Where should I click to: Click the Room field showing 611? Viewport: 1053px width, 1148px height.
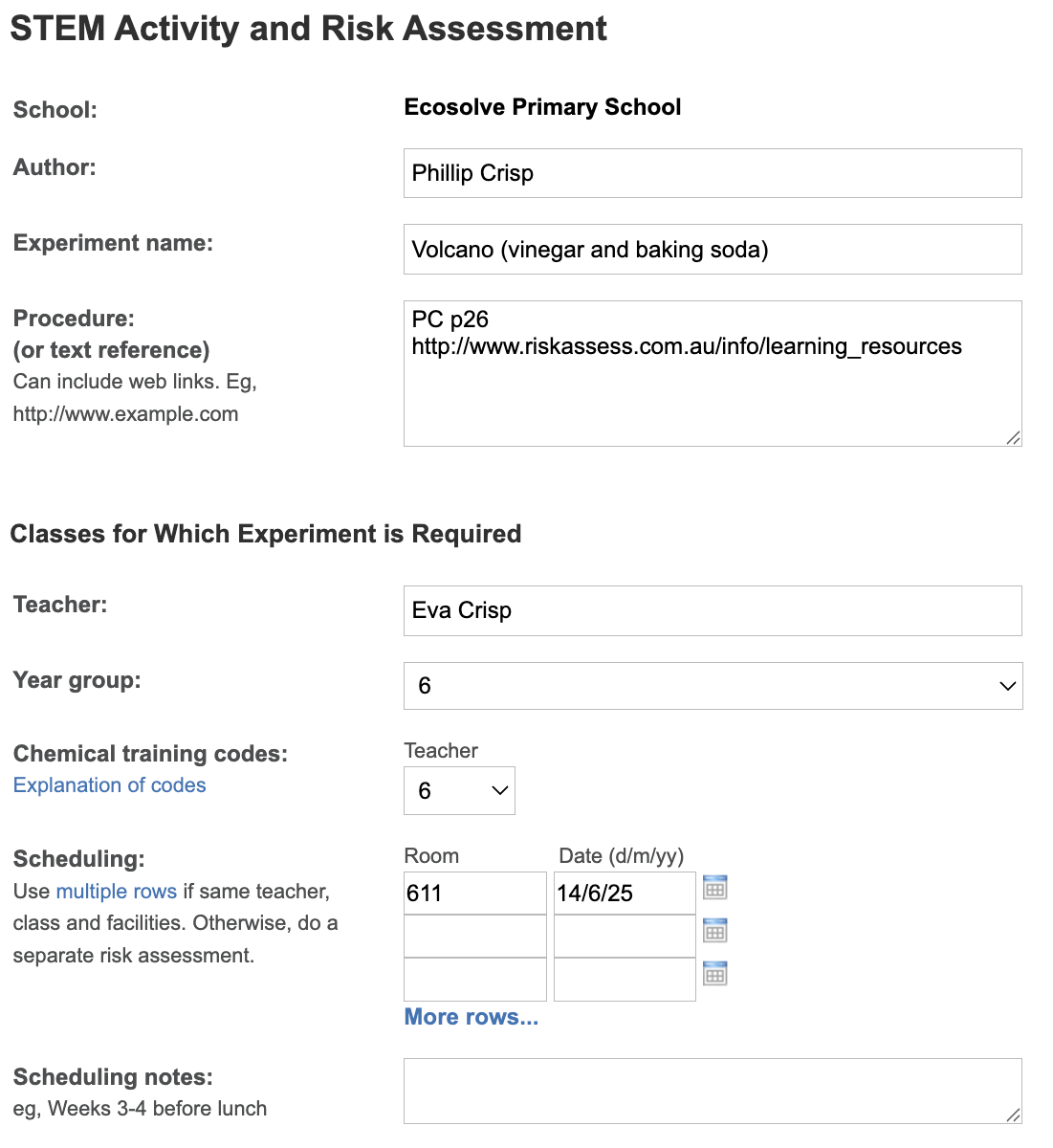click(x=474, y=893)
